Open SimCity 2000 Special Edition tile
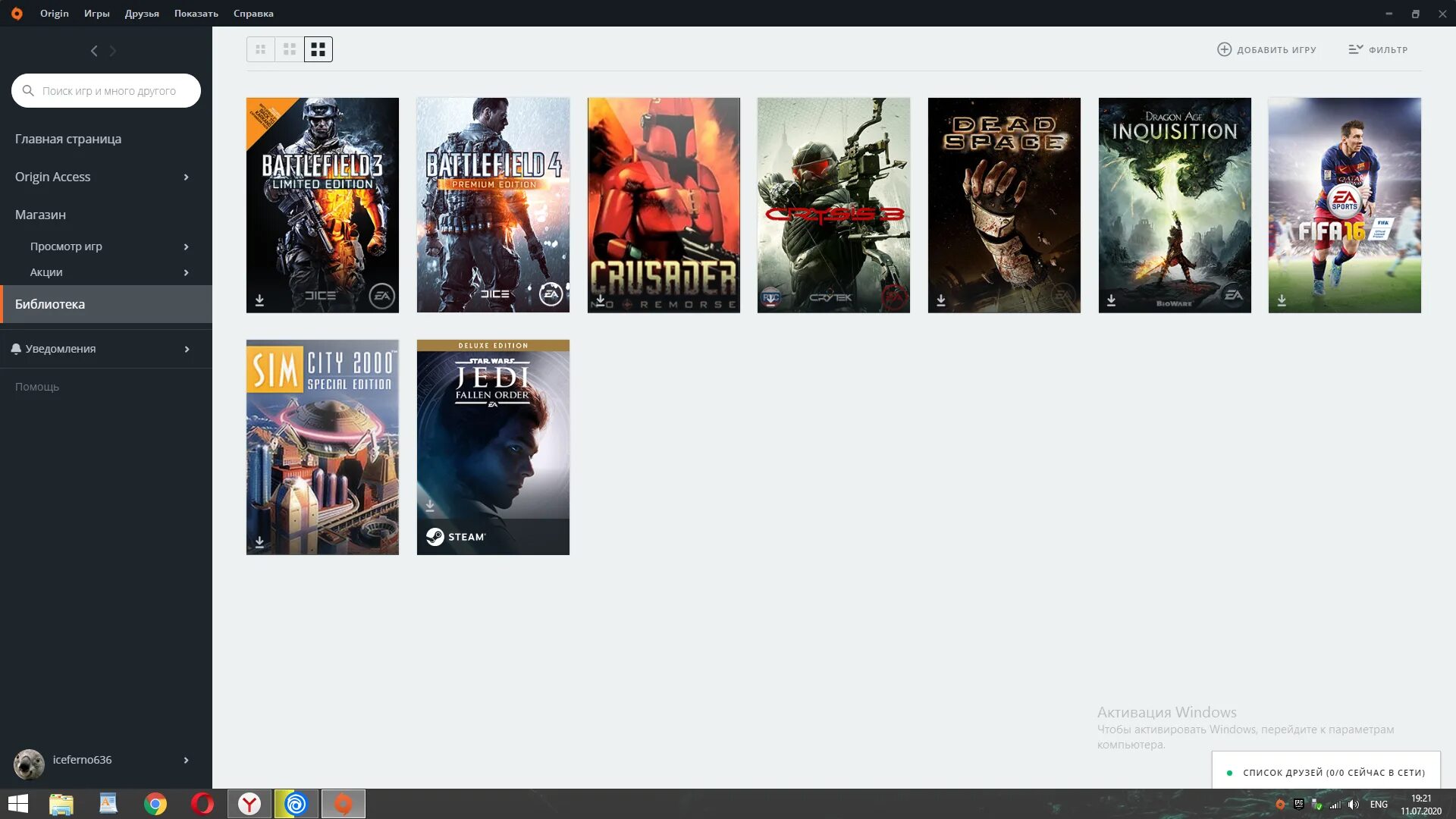The width and height of the screenshot is (1456, 819). pos(322,447)
